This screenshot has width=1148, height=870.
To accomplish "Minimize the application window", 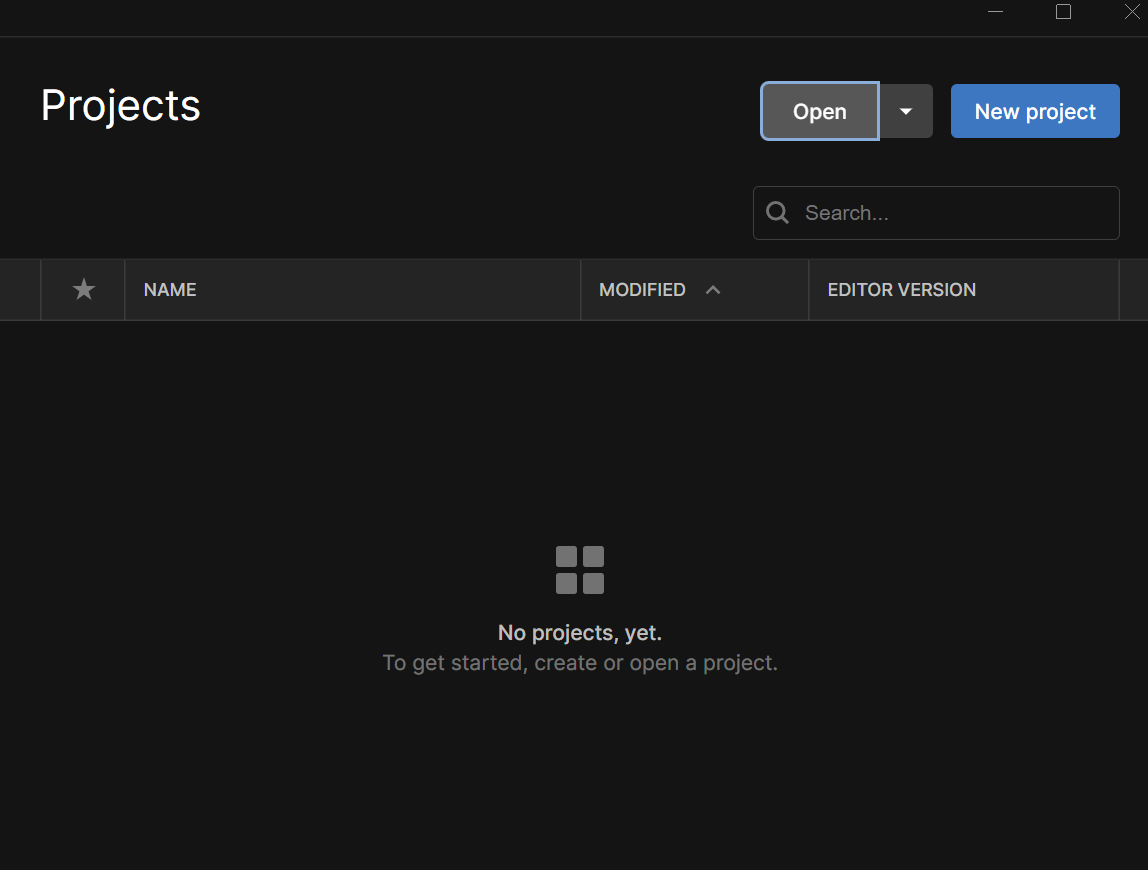I will 995,11.
